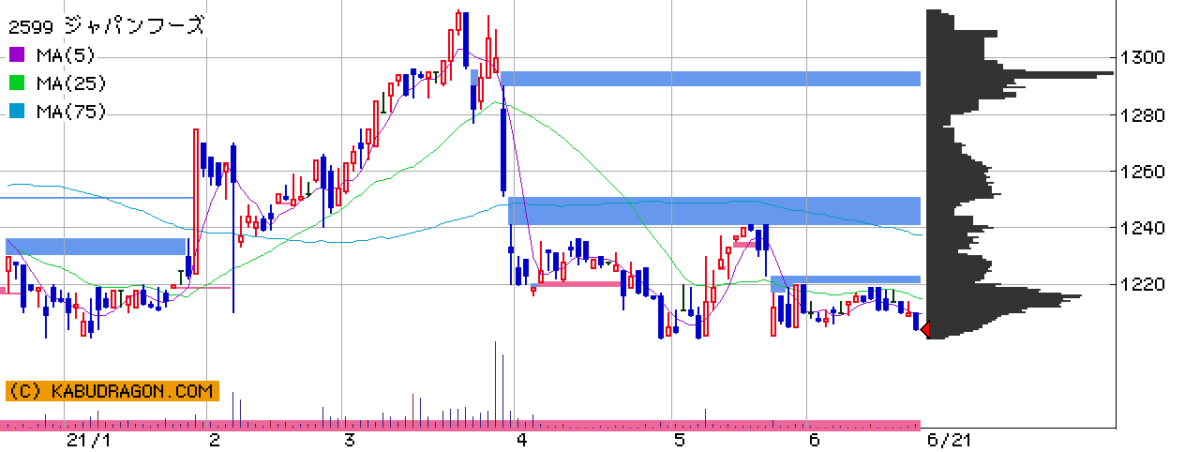Click the 'MA(25)' legend label
Viewport: 1200px width, 452px height.
(x=71, y=83)
